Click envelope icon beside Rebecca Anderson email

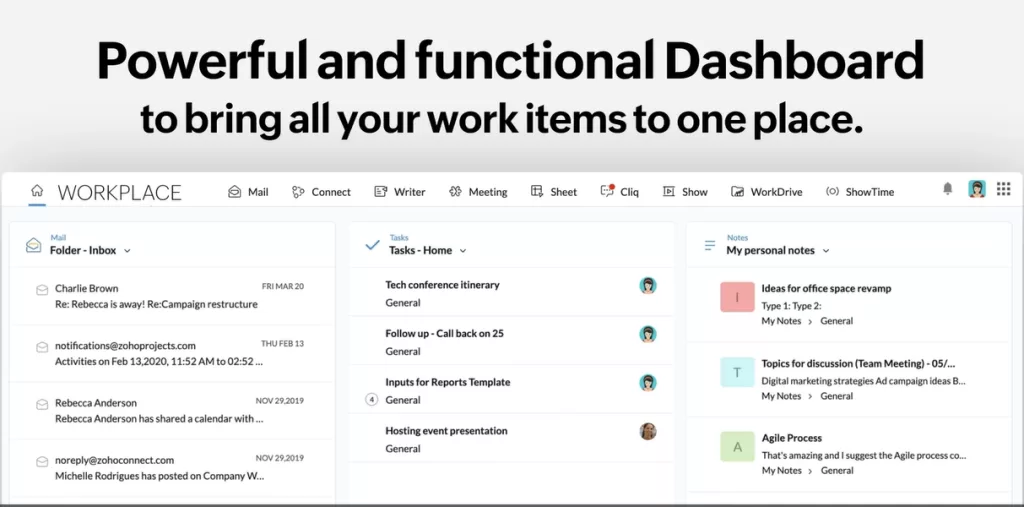42,404
